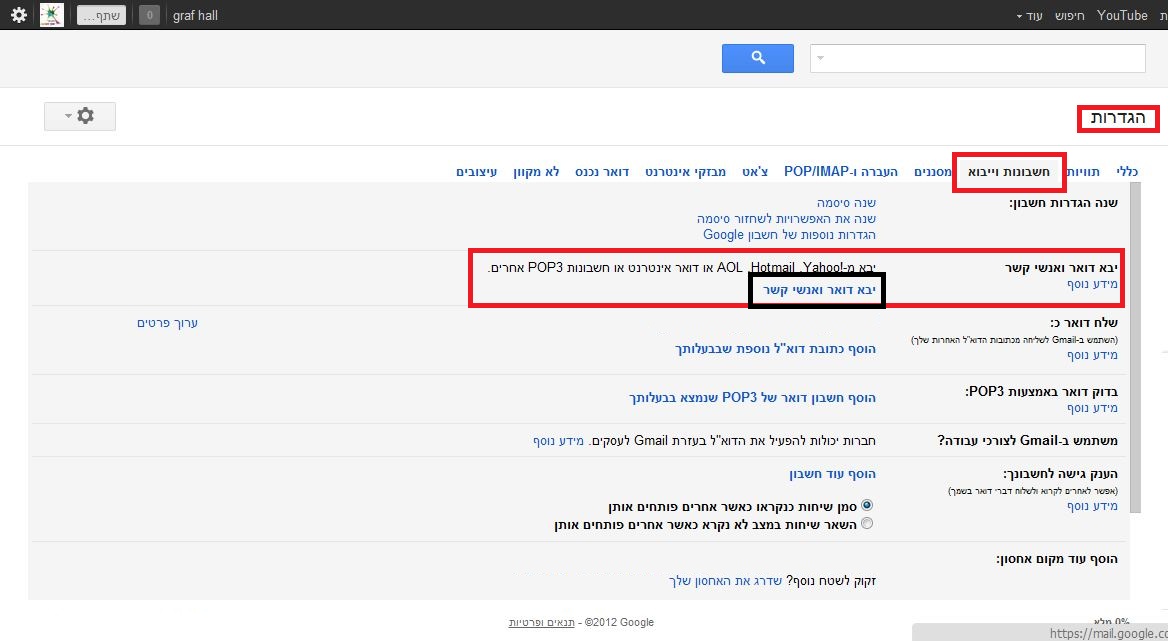Click "הוסף חשבון דואר של POP3 שנמצא בבעלותך"
The height and width of the screenshot is (641, 1168).
click(x=752, y=398)
